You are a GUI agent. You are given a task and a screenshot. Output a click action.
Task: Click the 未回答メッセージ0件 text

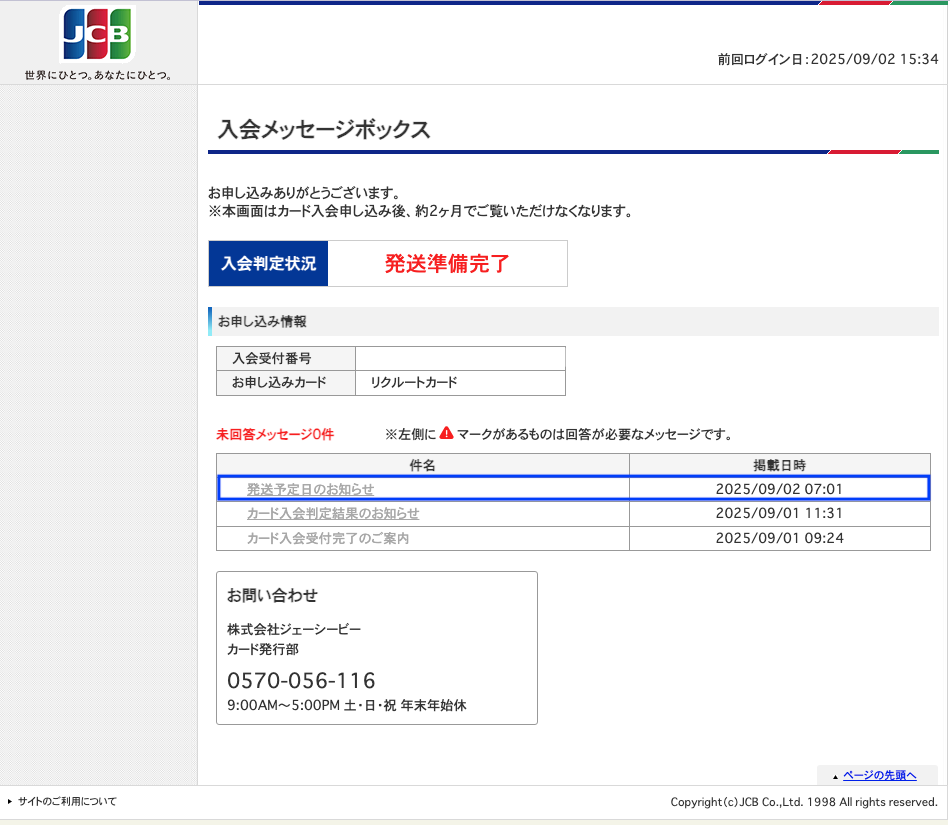click(275, 434)
